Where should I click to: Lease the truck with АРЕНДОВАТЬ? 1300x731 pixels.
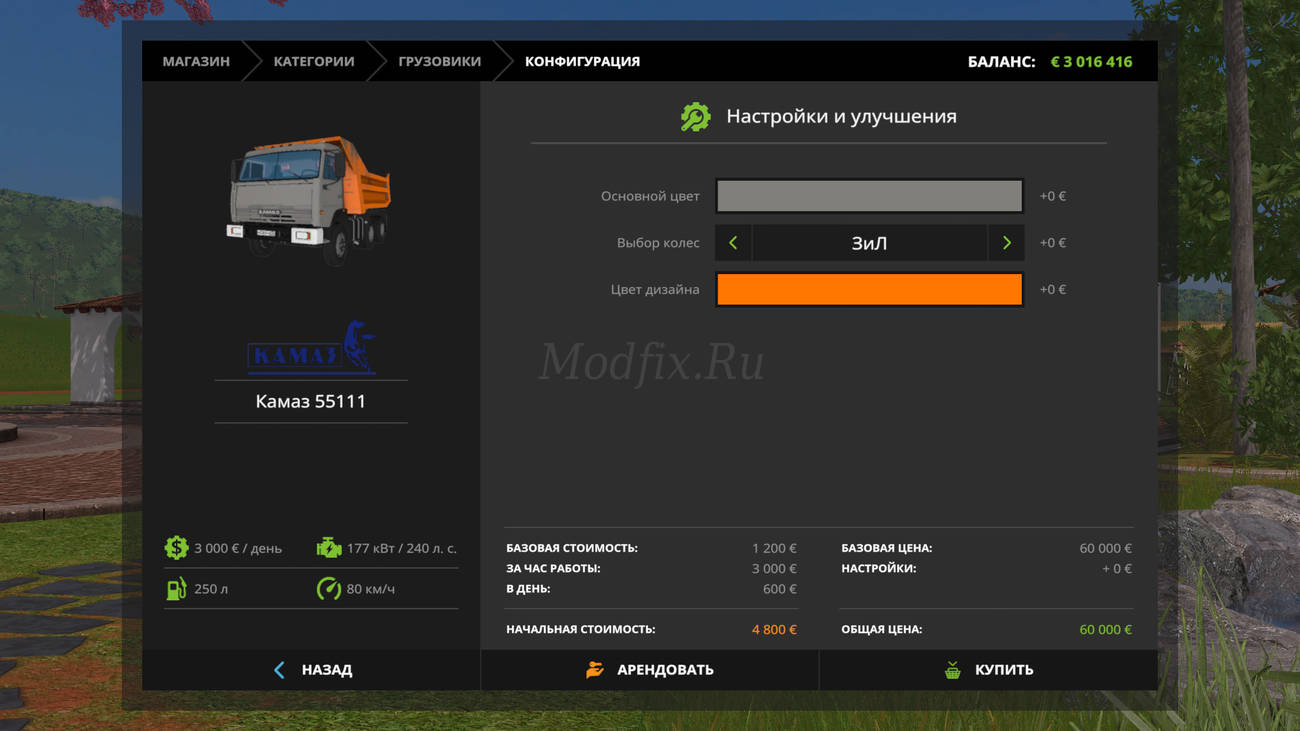(650, 670)
